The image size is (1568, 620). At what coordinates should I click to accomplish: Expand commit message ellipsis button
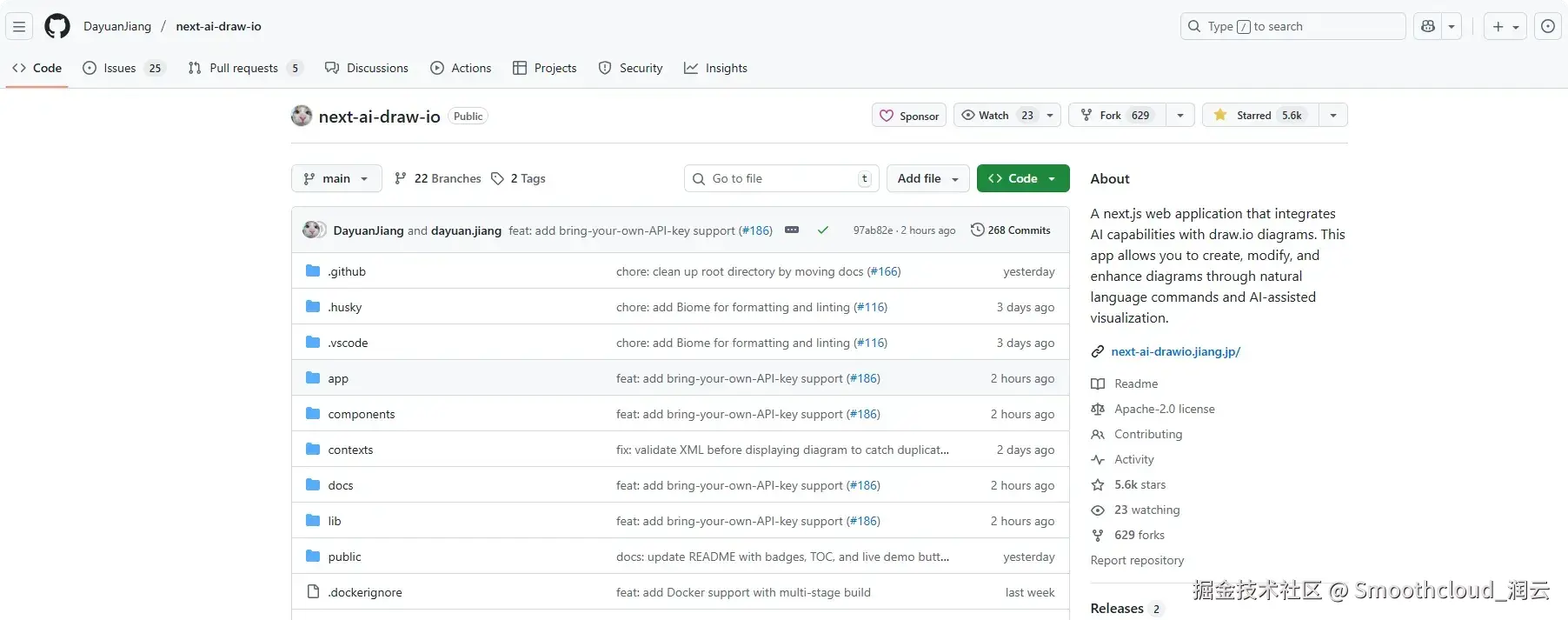coord(792,230)
